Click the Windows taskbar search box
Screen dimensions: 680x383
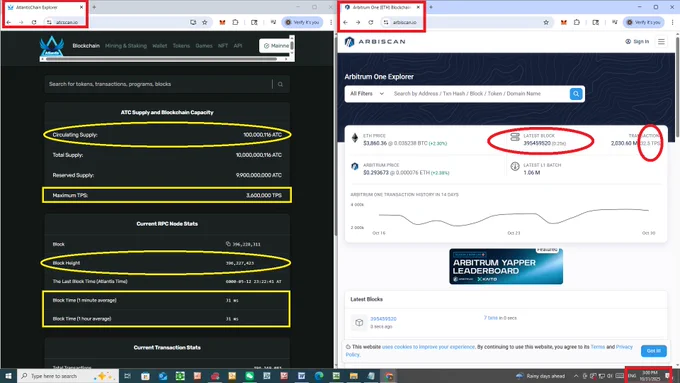point(68,376)
